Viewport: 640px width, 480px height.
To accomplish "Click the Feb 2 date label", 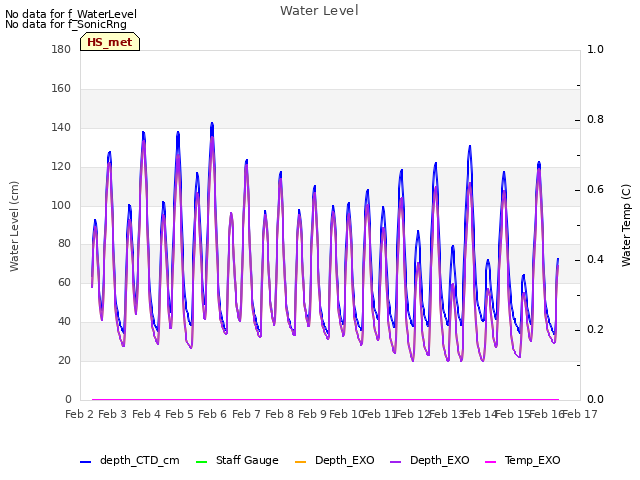I will click(x=80, y=414).
